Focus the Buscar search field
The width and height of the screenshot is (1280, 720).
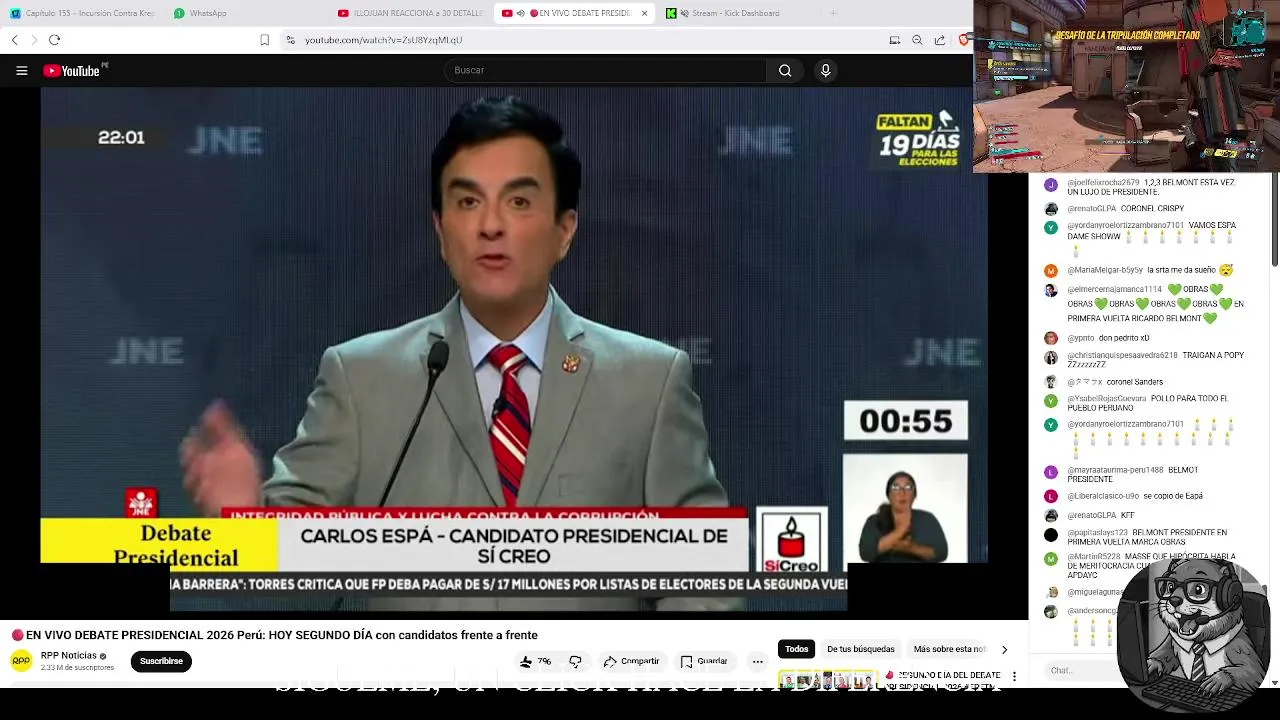pos(605,70)
